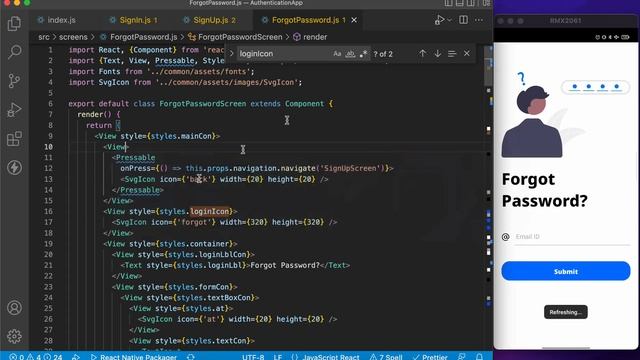
Task: Click the layout customize icon in title bar
Action: tap(487, 3)
